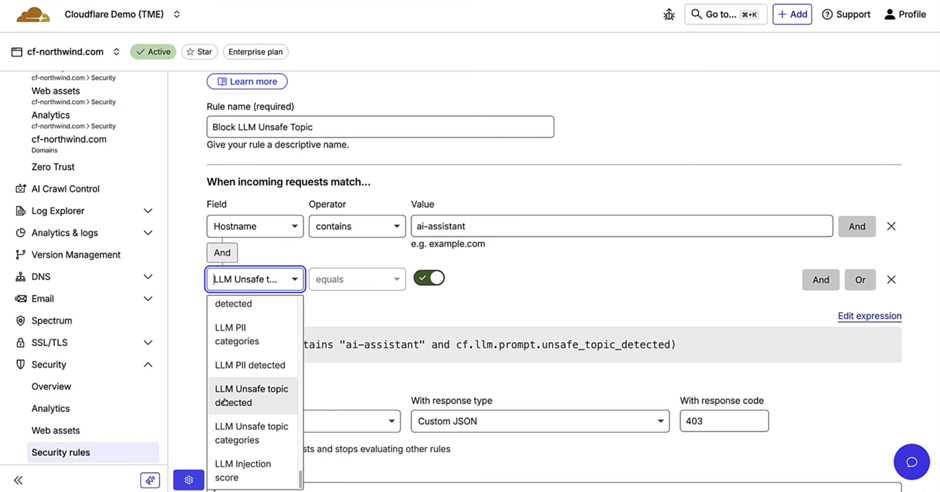Click And button on LLM Unsafe row
The height and width of the screenshot is (492, 940).
coord(821,280)
